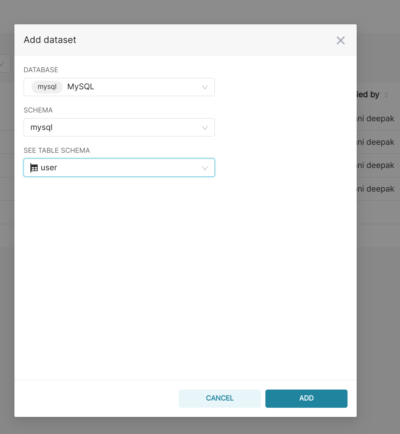Close the Add dataset dialog
Viewport: 400px width, 434px height.
pyautogui.click(x=340, y=40)
